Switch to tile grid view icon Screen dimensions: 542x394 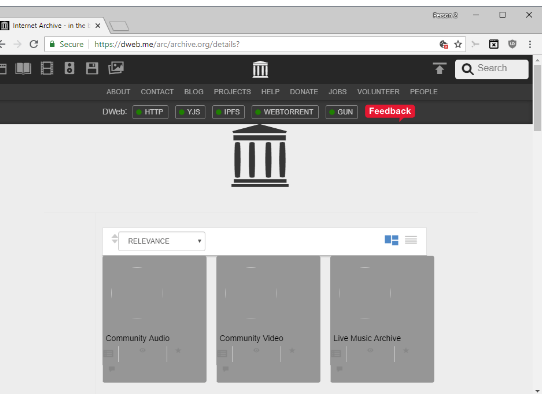click(x=391, y=240)
